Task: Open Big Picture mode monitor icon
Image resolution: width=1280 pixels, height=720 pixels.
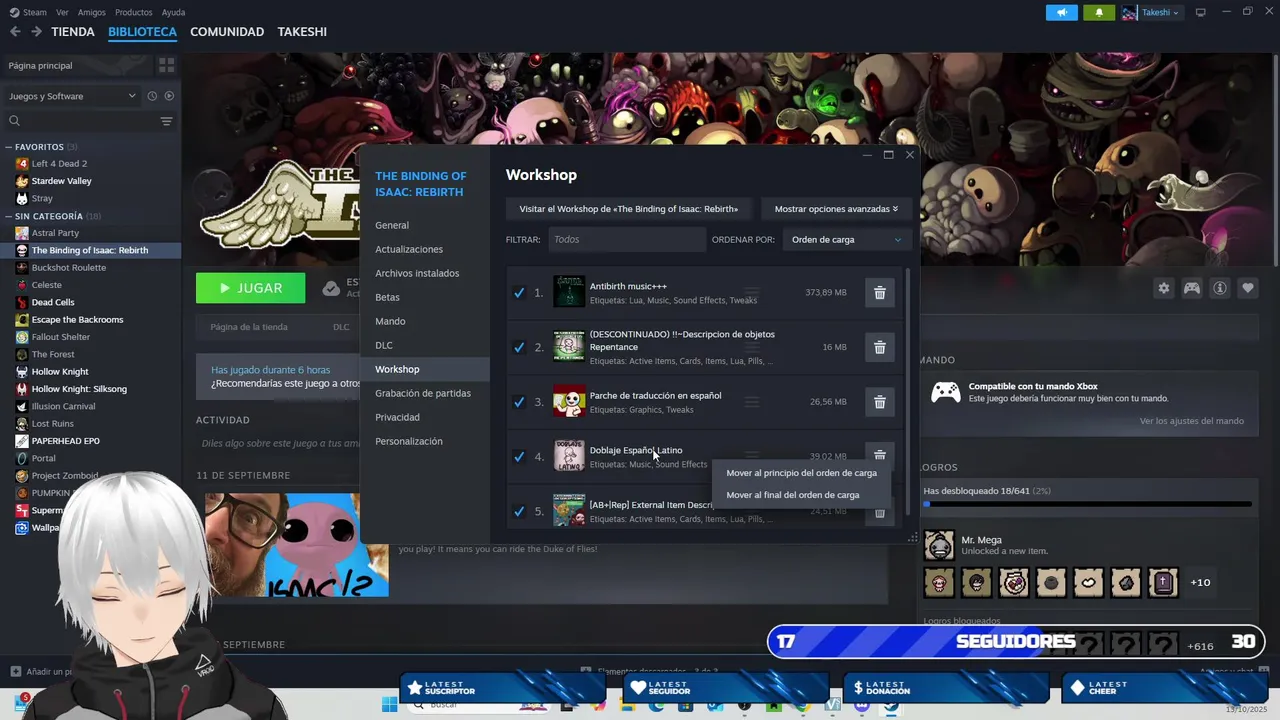Action: click(x=1200, y=12)
